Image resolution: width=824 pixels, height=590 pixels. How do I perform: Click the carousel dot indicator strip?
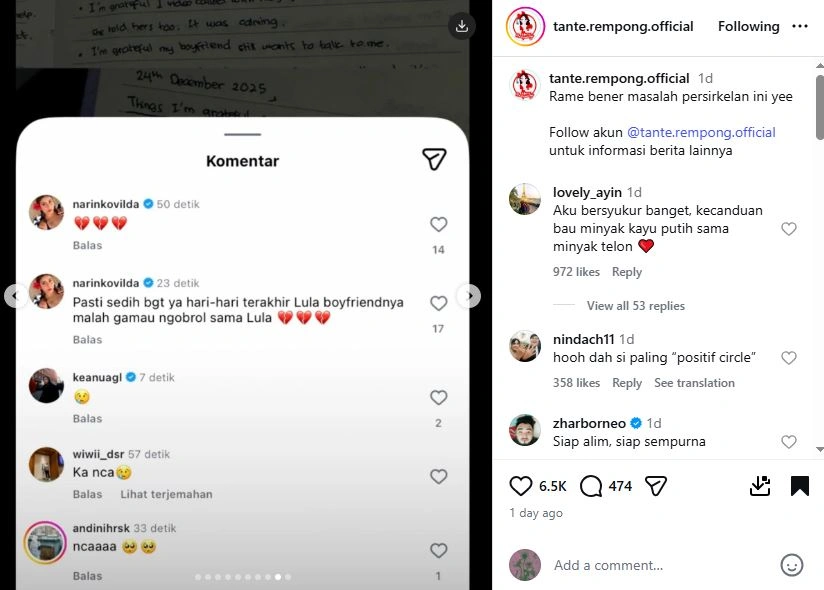[x=243, y=577]
